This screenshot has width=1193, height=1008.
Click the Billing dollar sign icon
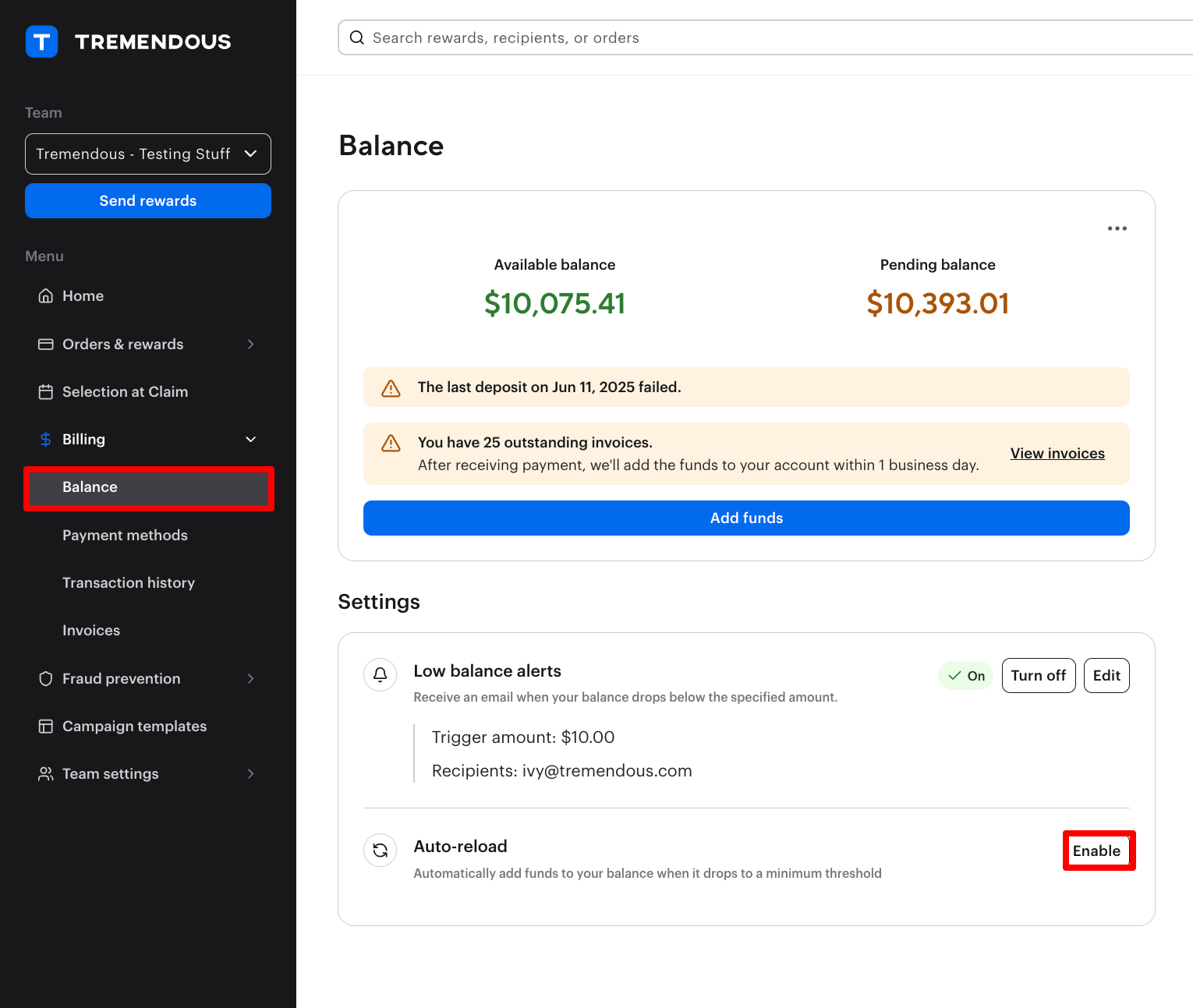click(46, 440)
